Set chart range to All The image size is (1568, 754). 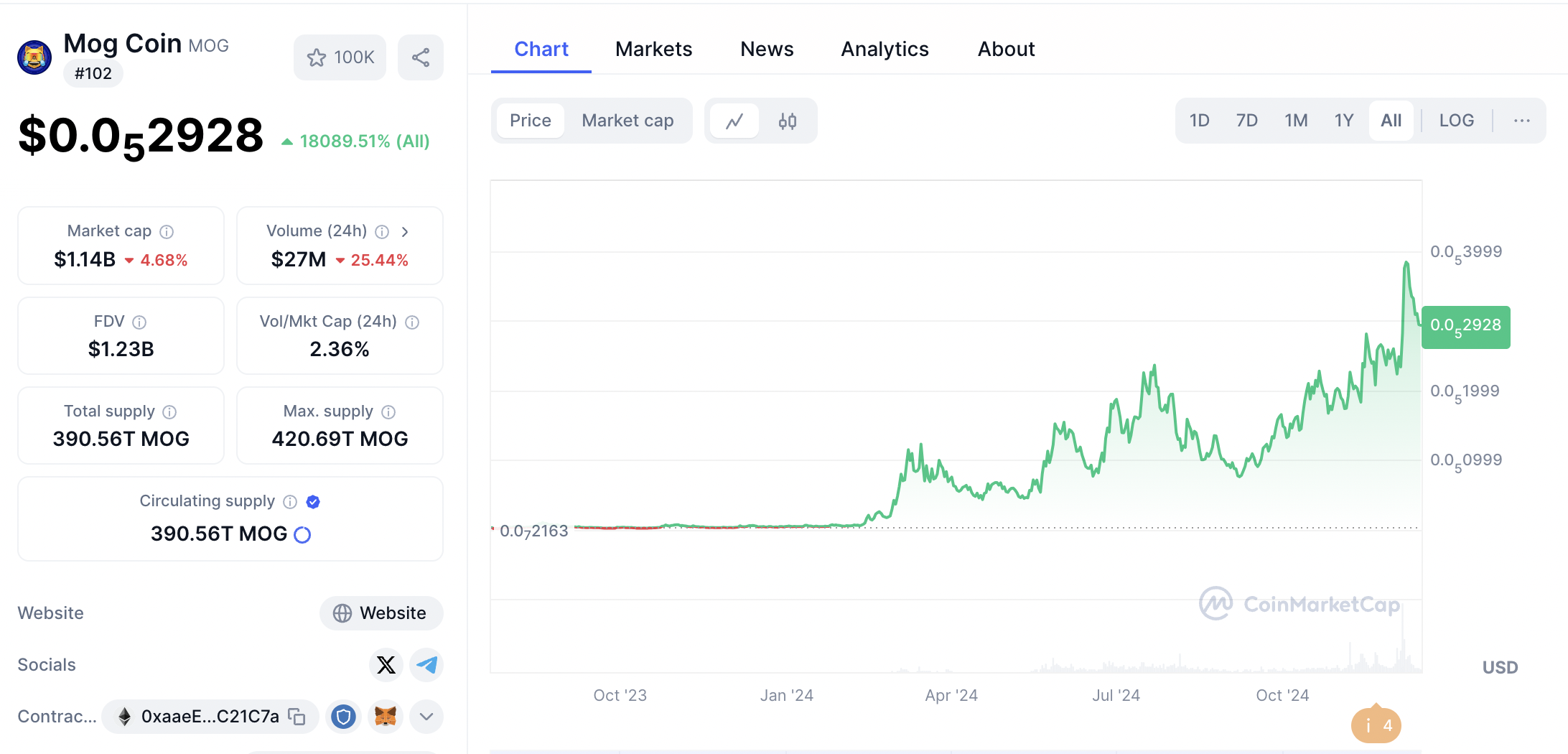click(x=1391, y=121)
